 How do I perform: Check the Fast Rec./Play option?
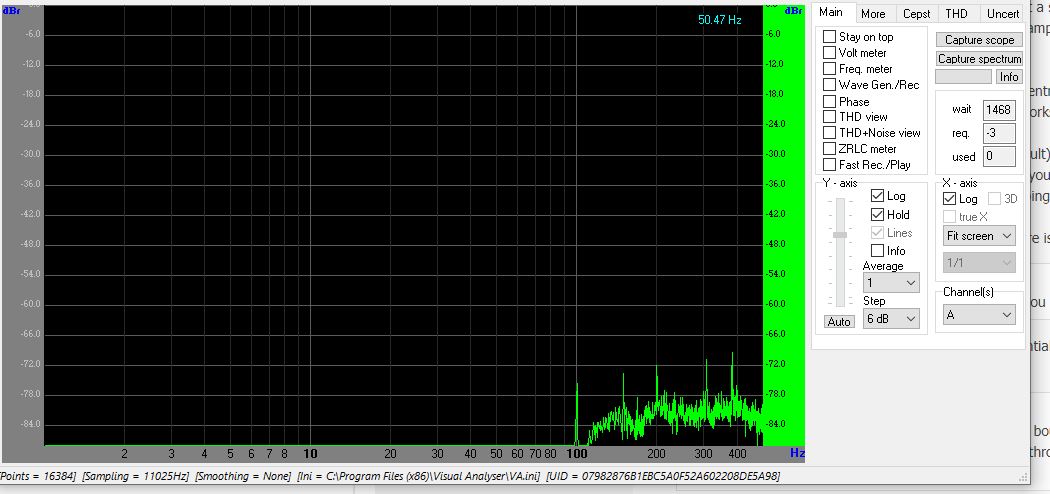(829, 165)
